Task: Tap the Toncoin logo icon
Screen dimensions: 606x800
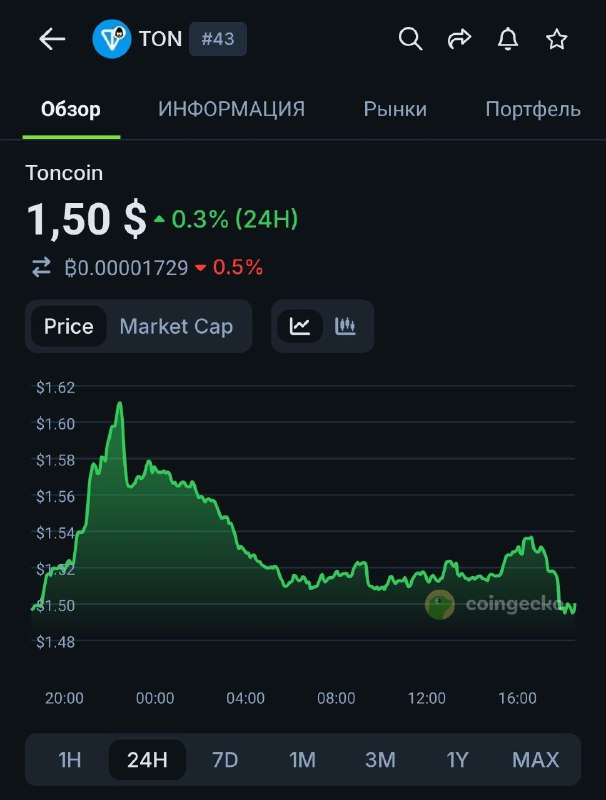Action: coord(110,39)
